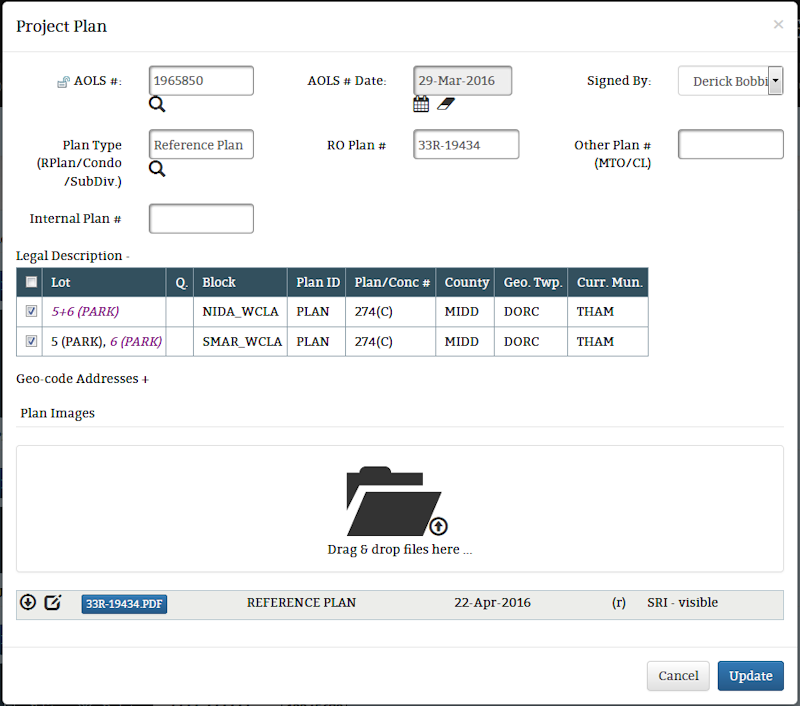Open the calendar picker for AOLS # Date
This screenshot has height=706, width=800.
click(x=421, y=104)
